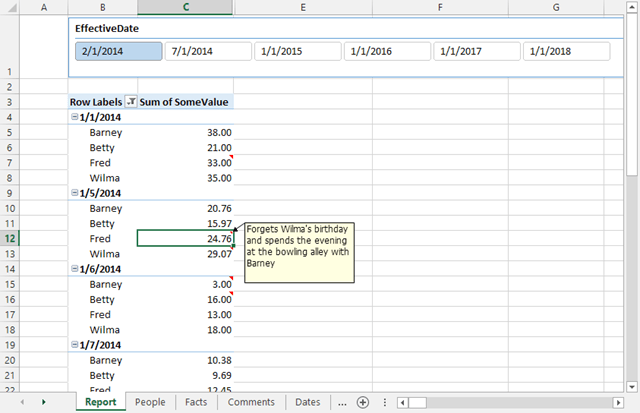Select the 7/1/2014 slicer item
640x413 pixels.
208,51
